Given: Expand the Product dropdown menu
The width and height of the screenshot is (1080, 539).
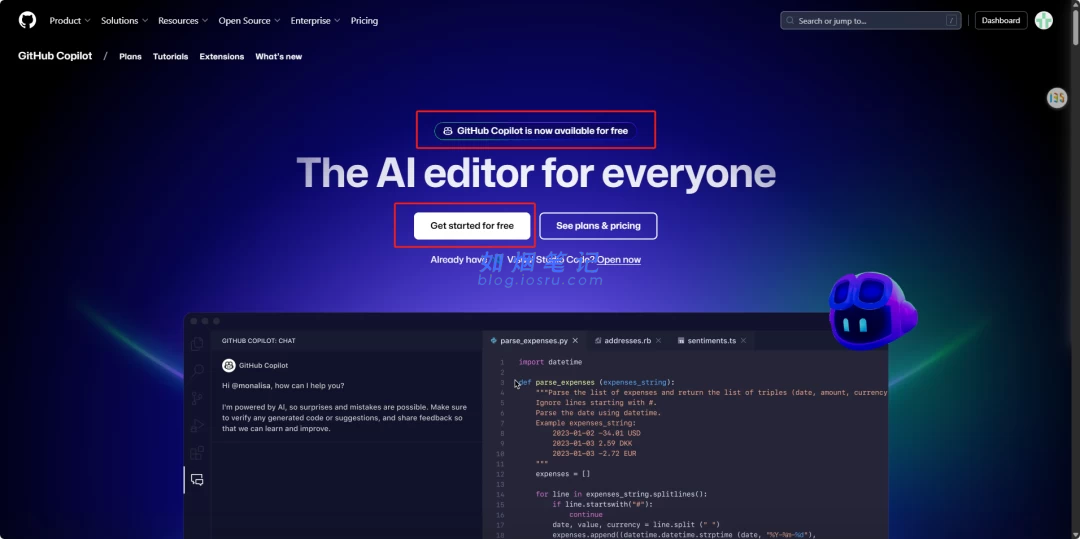Looking at the screenshot, I should 70,21.
